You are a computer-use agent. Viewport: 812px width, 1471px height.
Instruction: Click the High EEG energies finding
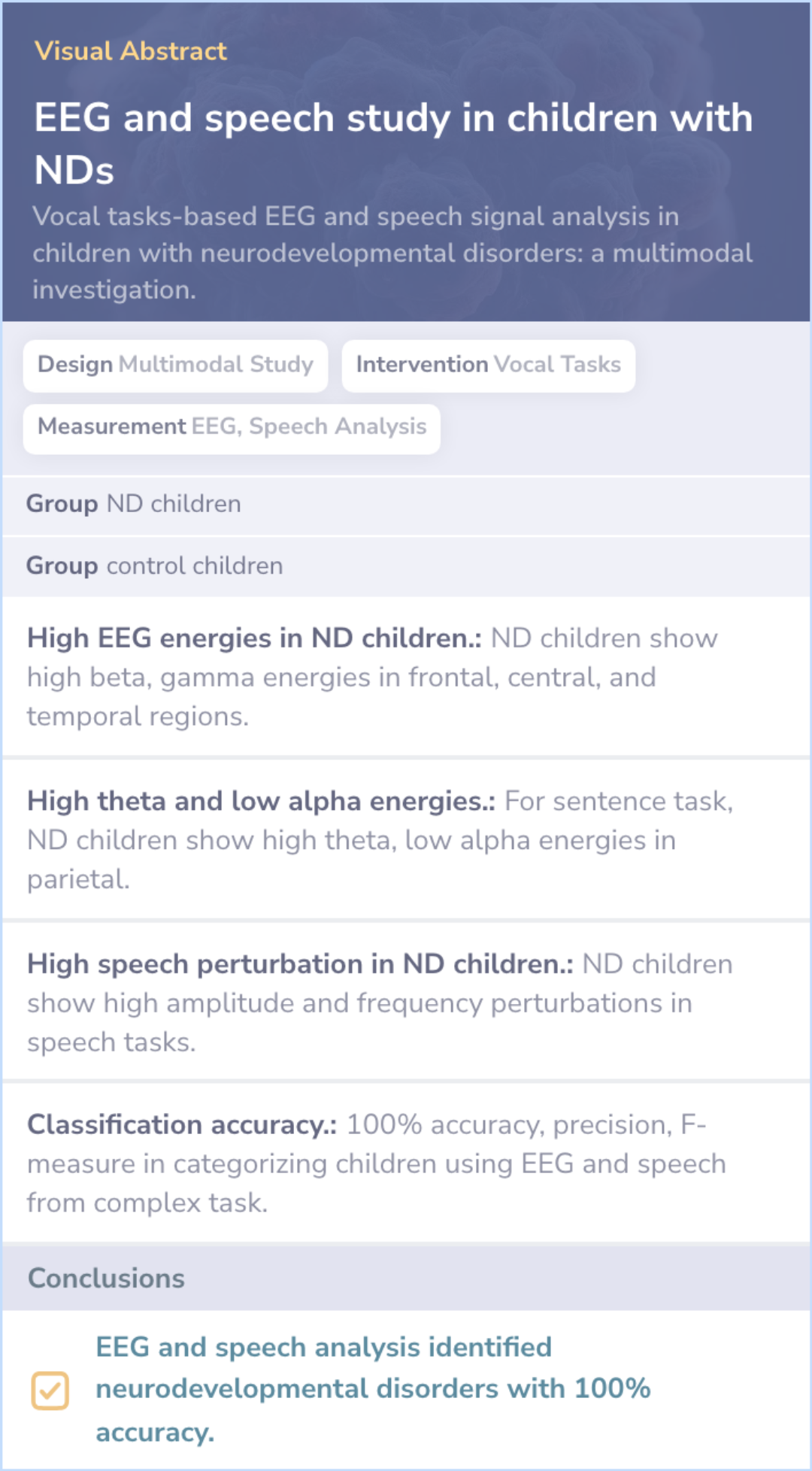click(406, 677)
